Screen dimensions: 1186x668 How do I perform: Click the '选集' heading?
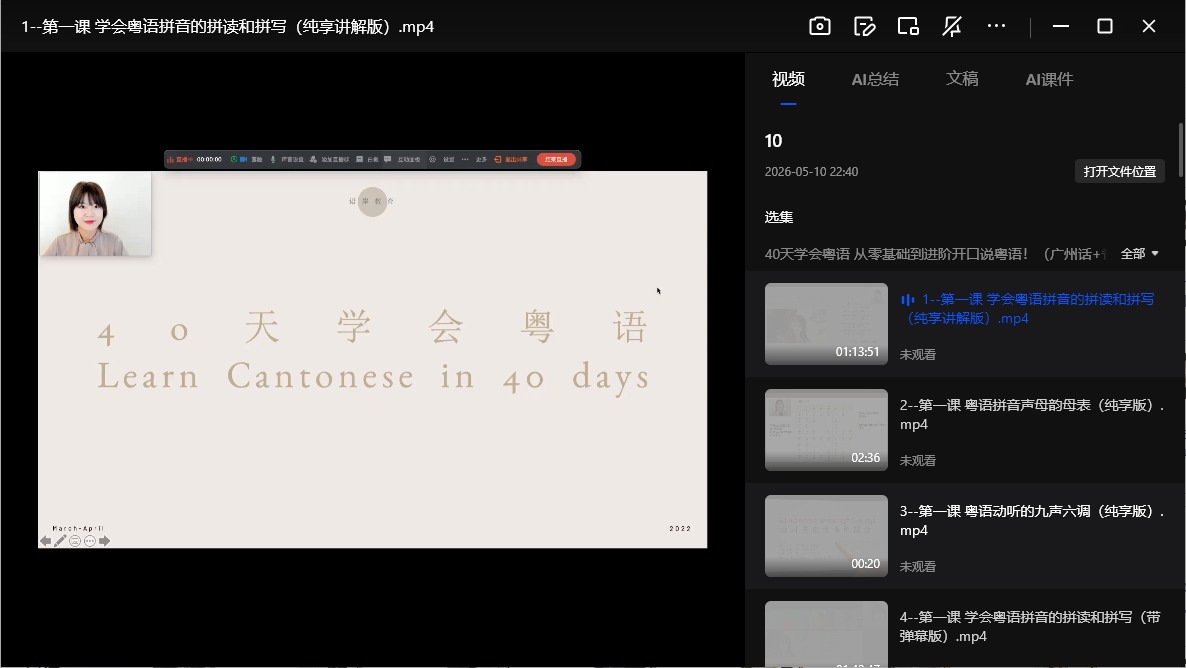click(x=778, y=217)
